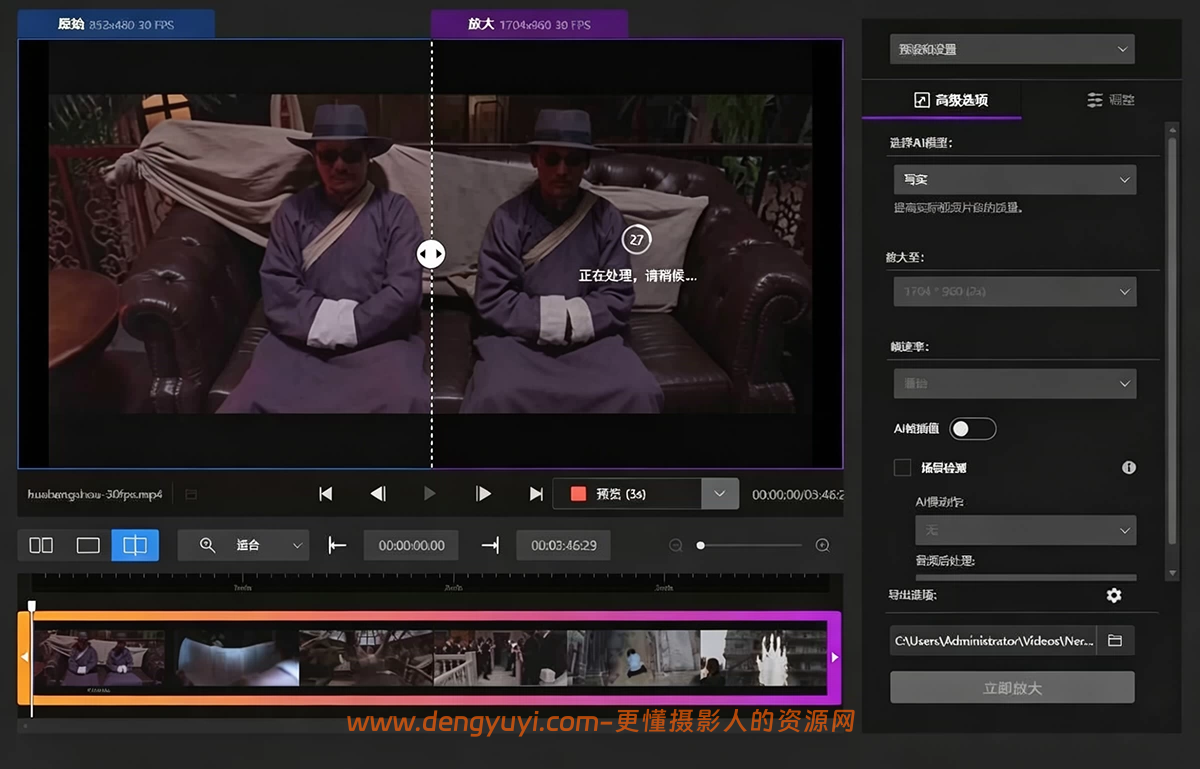Viewport: 1200px width, 769px height.
Task: Browse output folder icon
Action: click(1115, 640)
